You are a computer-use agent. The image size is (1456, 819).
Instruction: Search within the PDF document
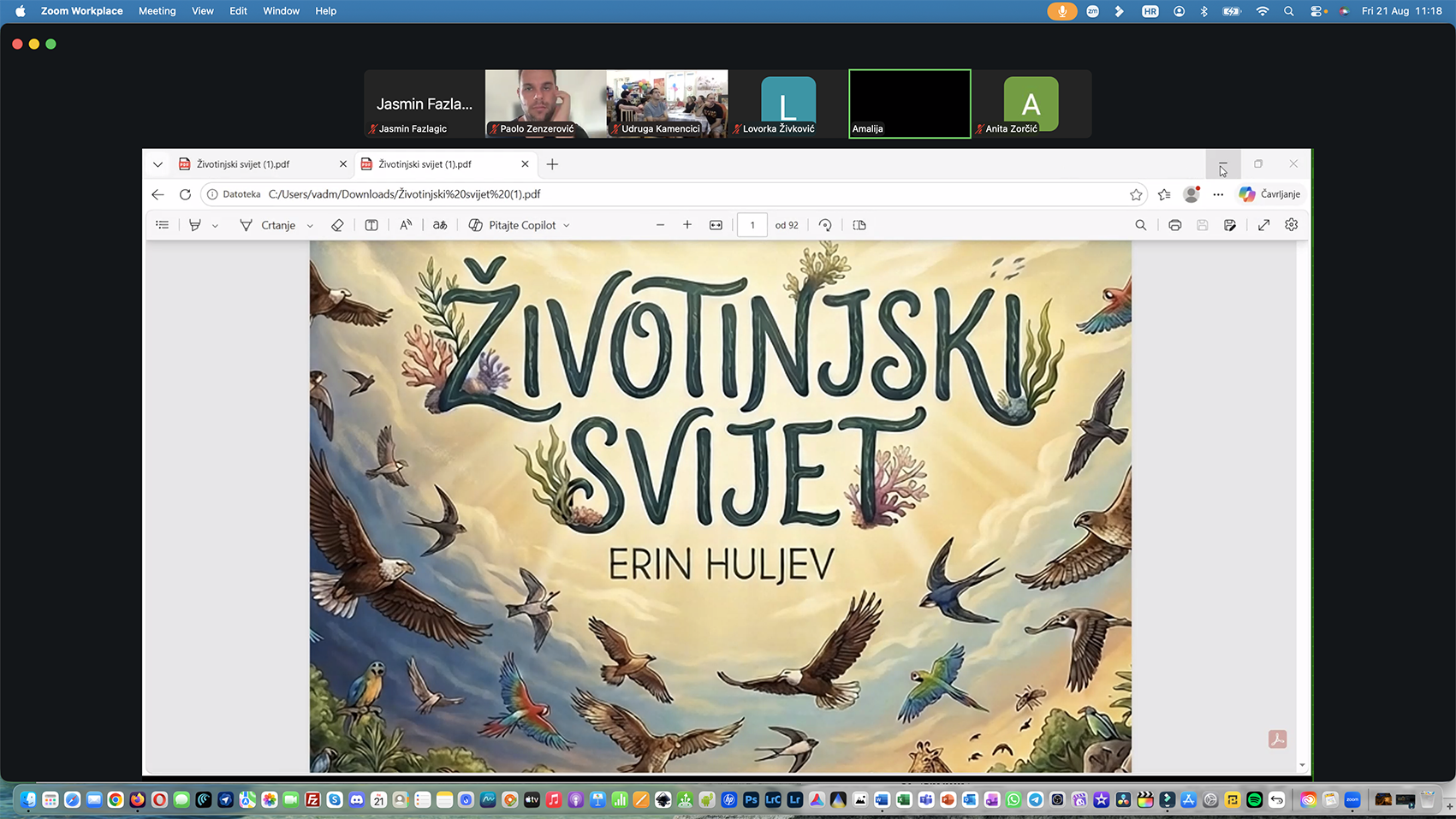tap(1140, 225)
